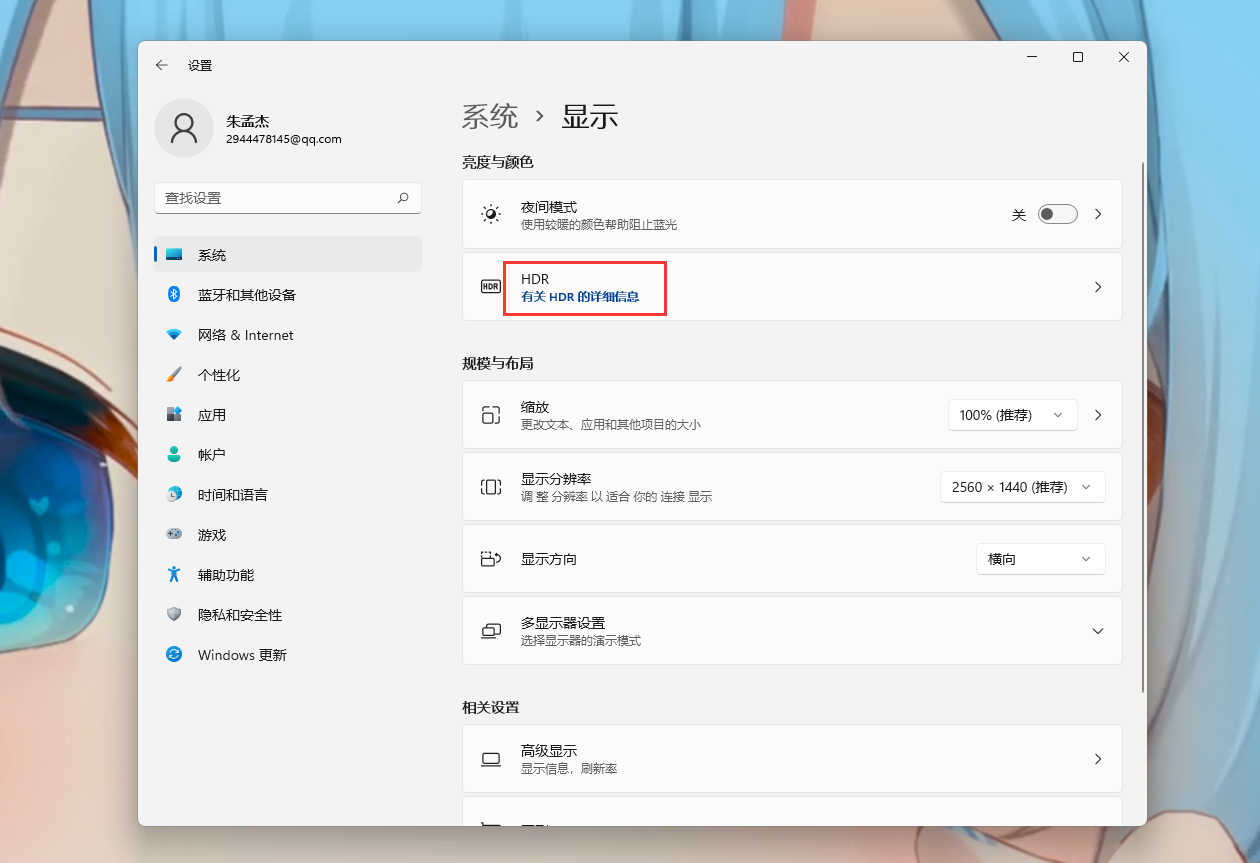
Task: Click 系统 in the breadcrumb
Action: click(490, 117)
